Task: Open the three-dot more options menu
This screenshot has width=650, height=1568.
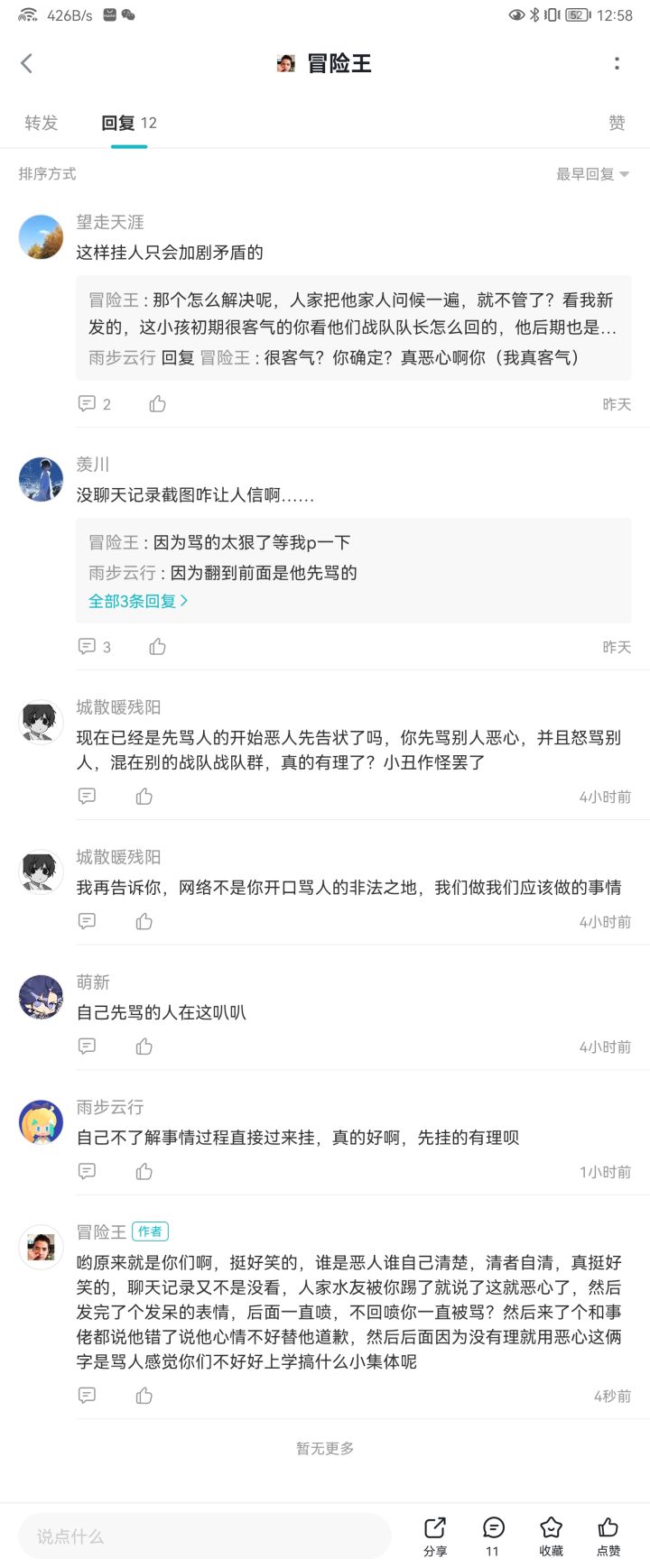Action: point(617,63)
